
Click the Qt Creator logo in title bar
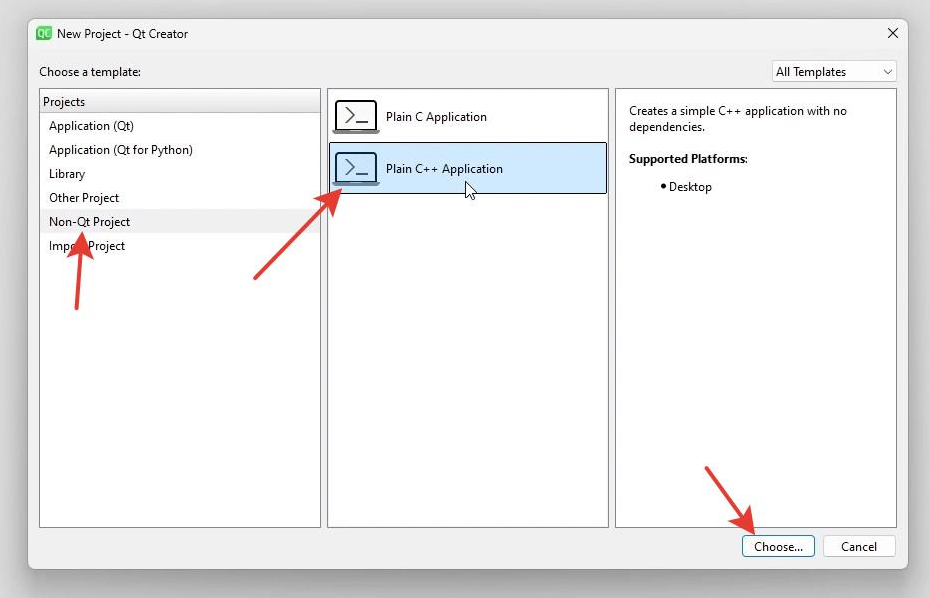click(x=44, y=33)
